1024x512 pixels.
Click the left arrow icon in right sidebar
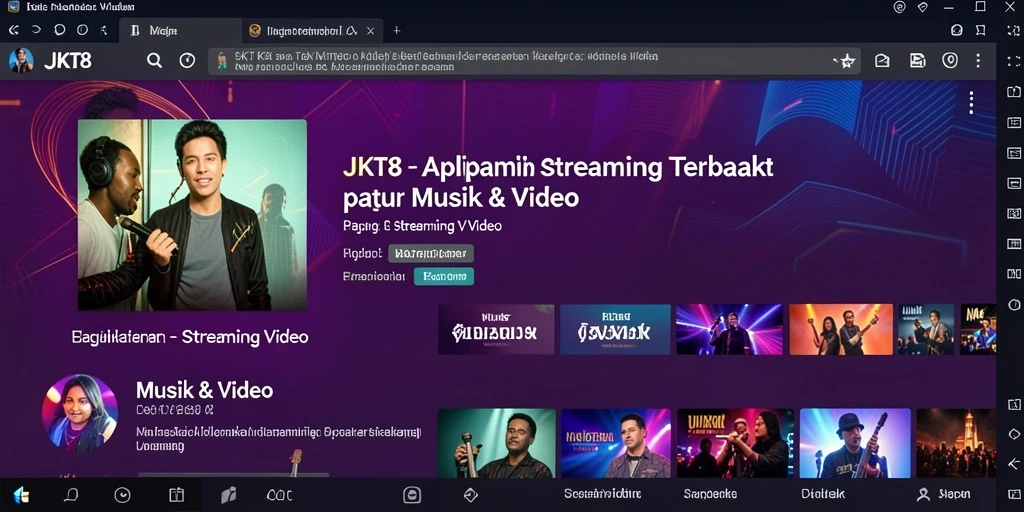(x=1014, y=464)
